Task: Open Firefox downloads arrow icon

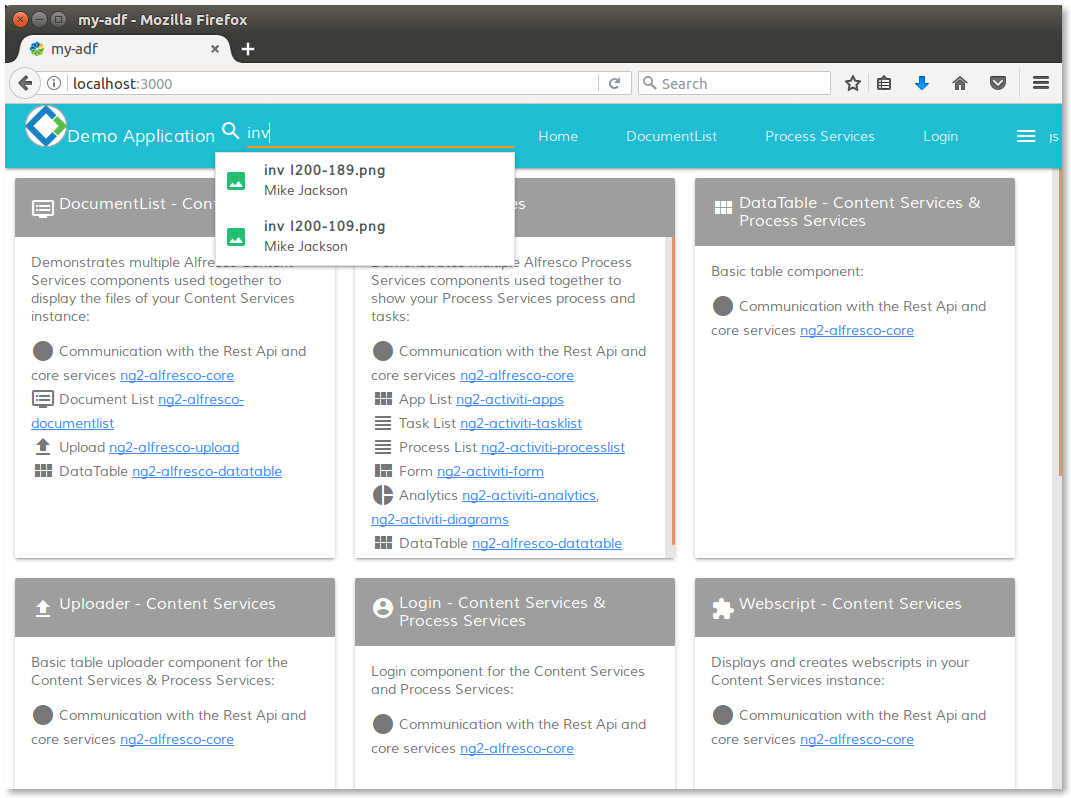Action: point(922,84)
